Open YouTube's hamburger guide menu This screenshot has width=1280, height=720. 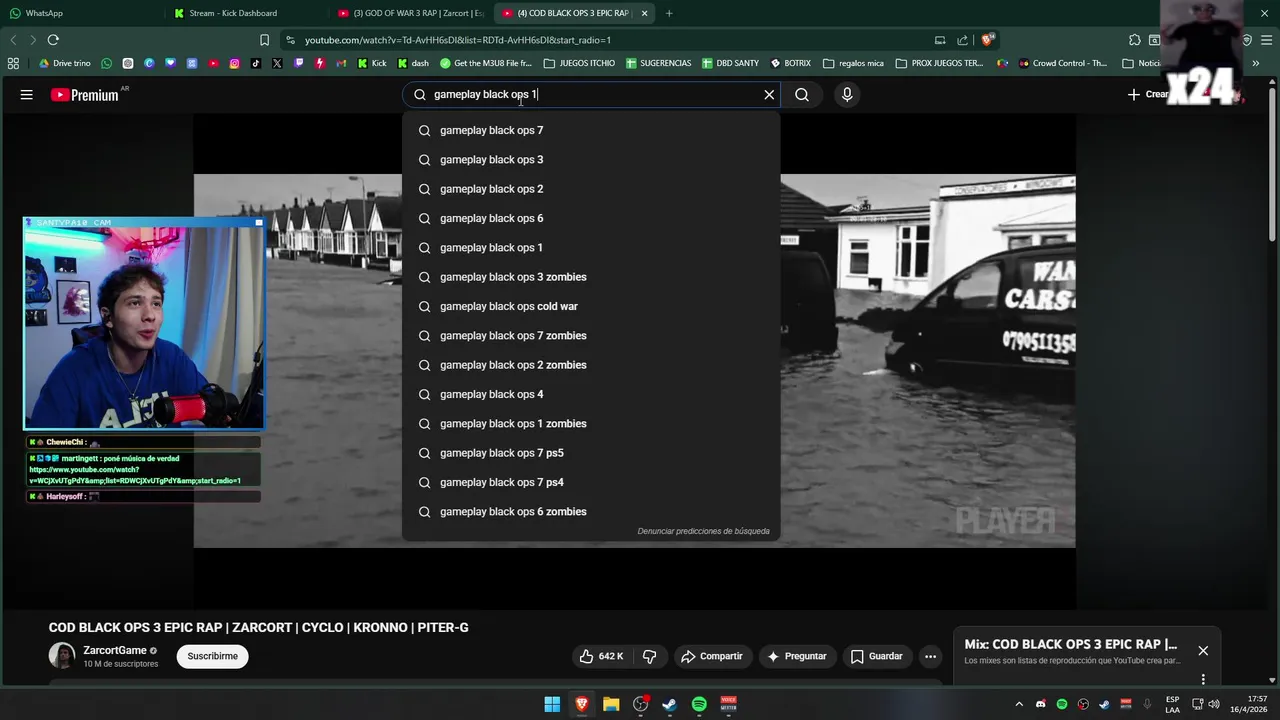pyautogui.click(x=27, y=94)
